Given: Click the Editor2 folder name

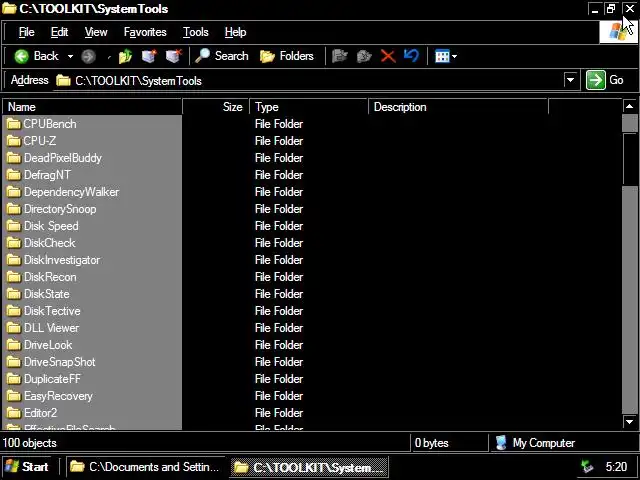Looking at the screenshot, I should [40, 413].
